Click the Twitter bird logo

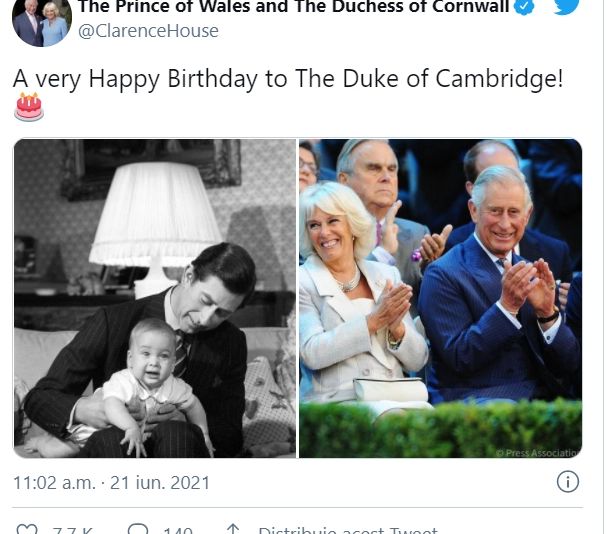566,7
